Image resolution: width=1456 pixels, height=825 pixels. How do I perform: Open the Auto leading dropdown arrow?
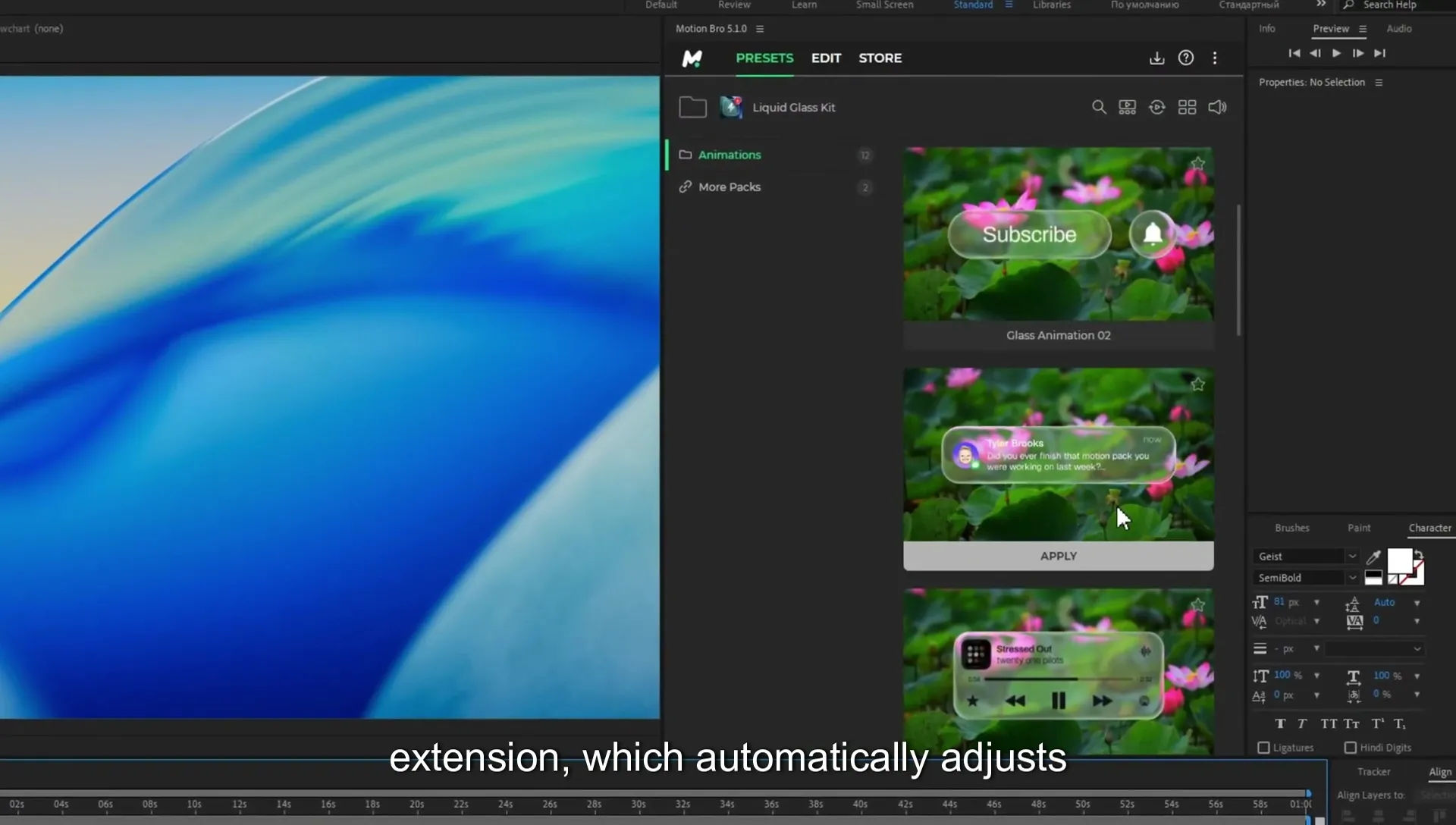click(x=1417, y=603)
